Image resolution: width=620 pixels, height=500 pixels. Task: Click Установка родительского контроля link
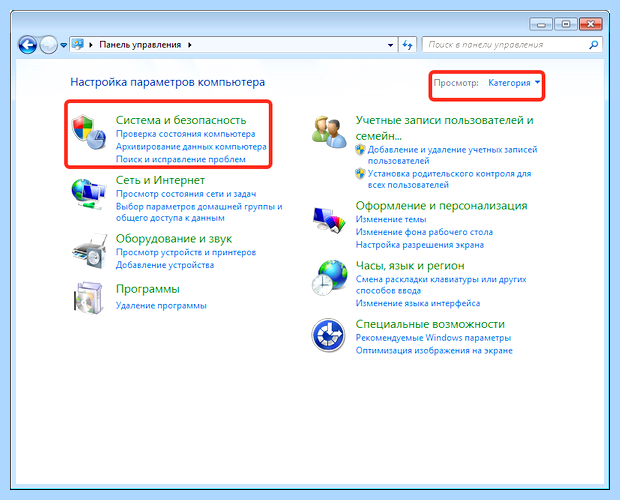point(449,179)
